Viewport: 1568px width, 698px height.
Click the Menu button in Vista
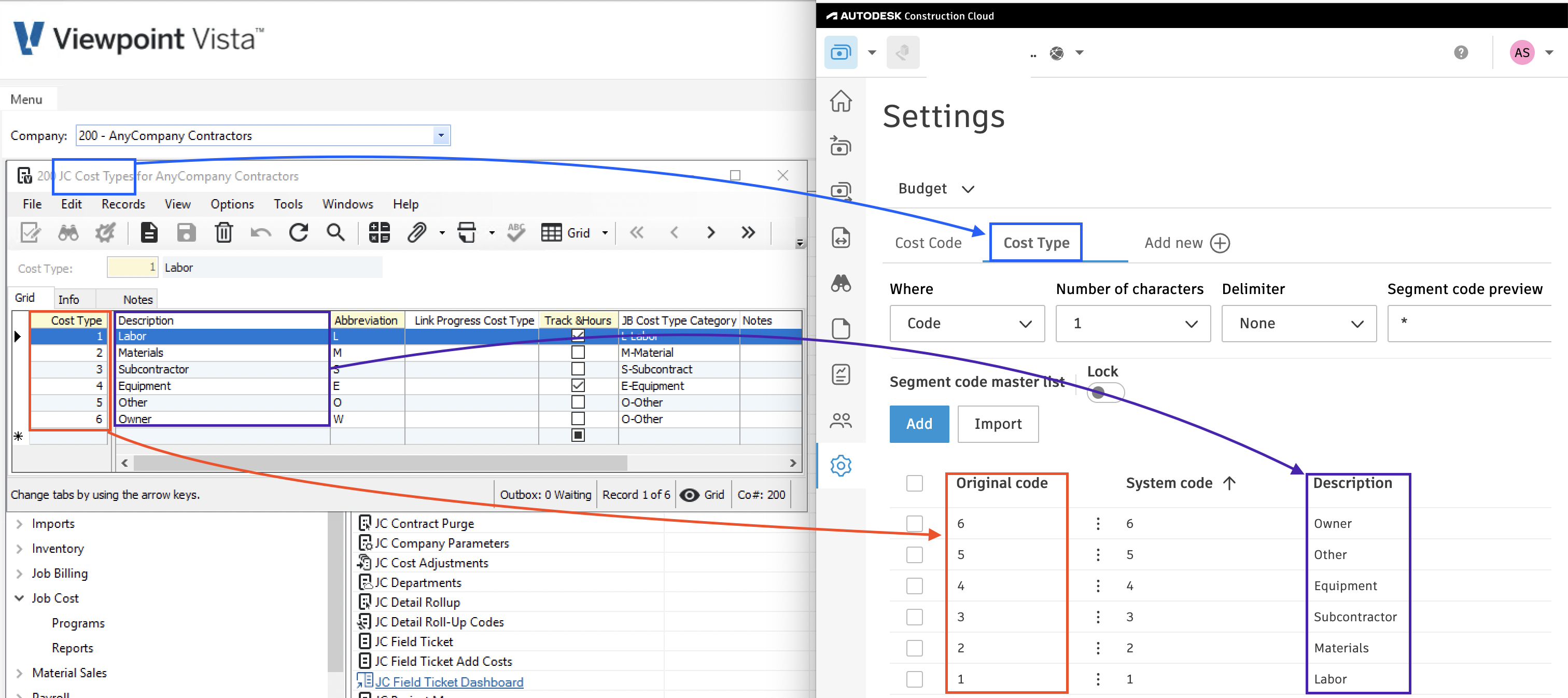tap(27, 100)
